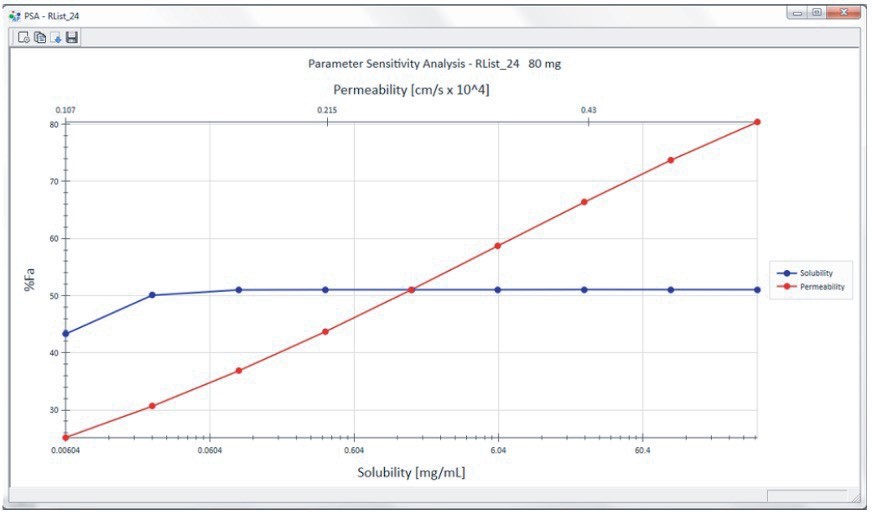
Task: Click the export with blue arrow icon
Action: pos(56,37)
